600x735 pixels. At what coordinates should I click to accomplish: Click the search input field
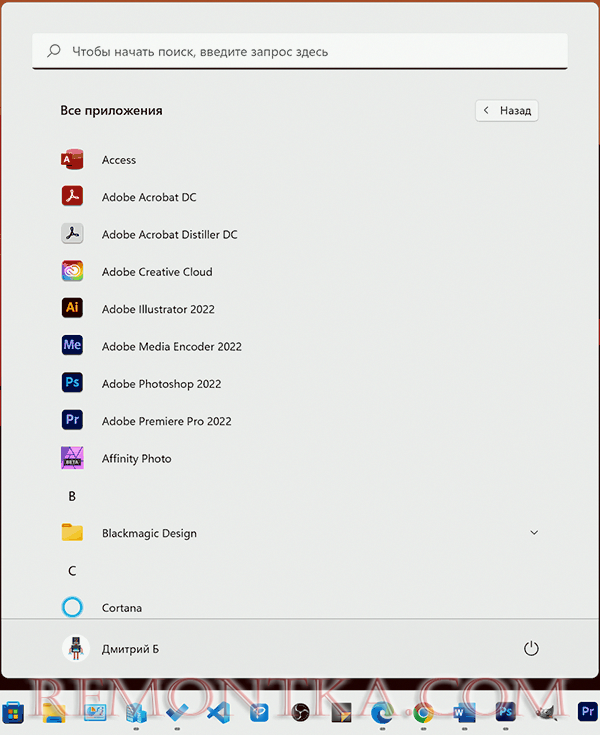tap(300, 51)
